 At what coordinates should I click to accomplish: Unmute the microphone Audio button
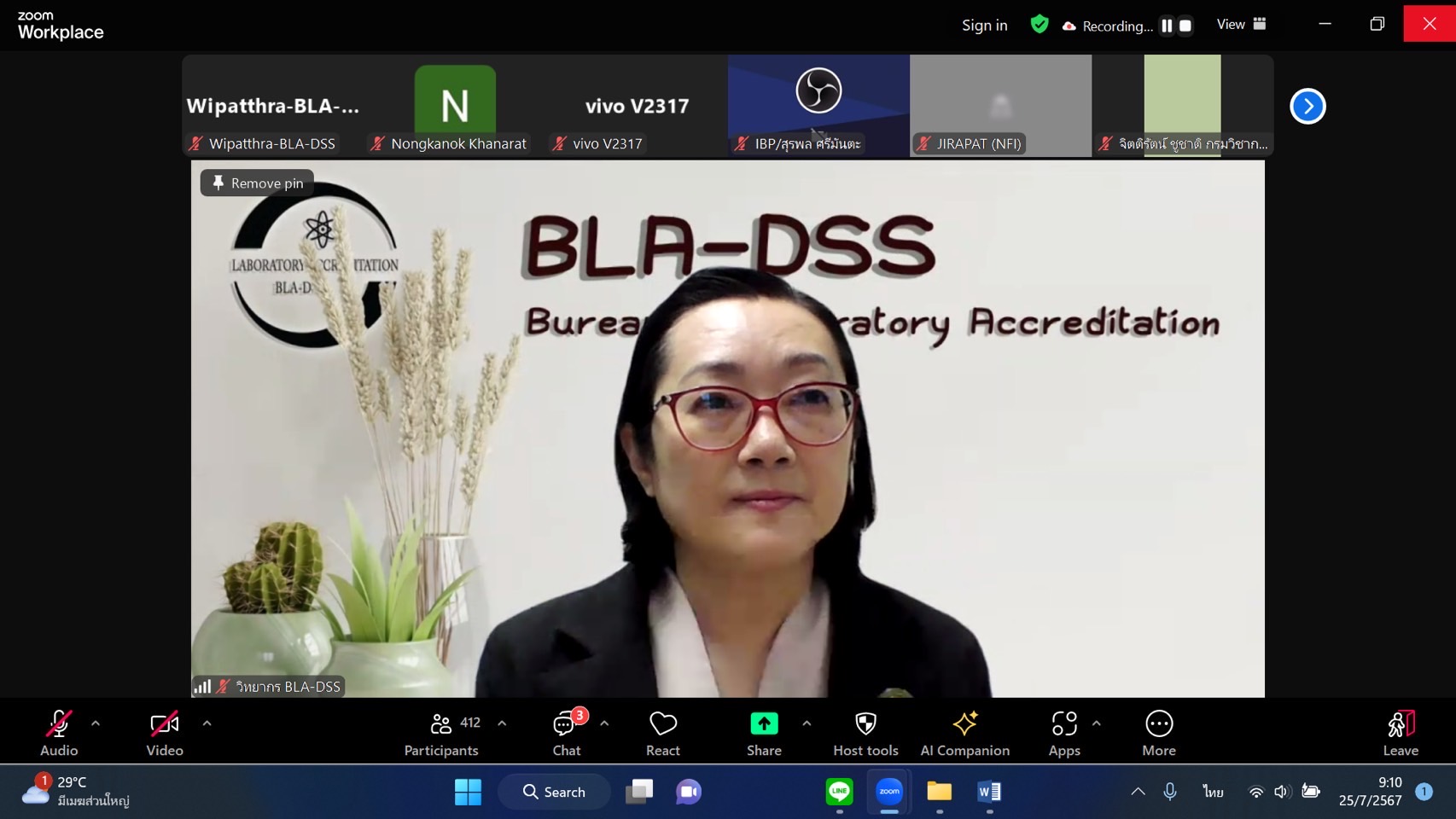click(59, 733)
